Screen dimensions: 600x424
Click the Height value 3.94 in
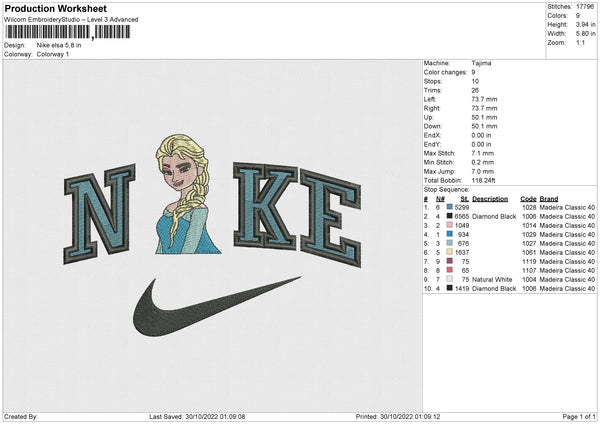point(585,24)
